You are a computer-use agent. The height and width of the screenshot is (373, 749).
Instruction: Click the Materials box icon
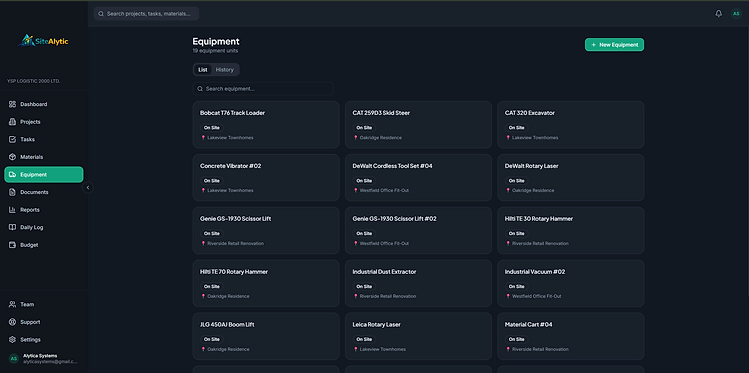click(12, 157)
